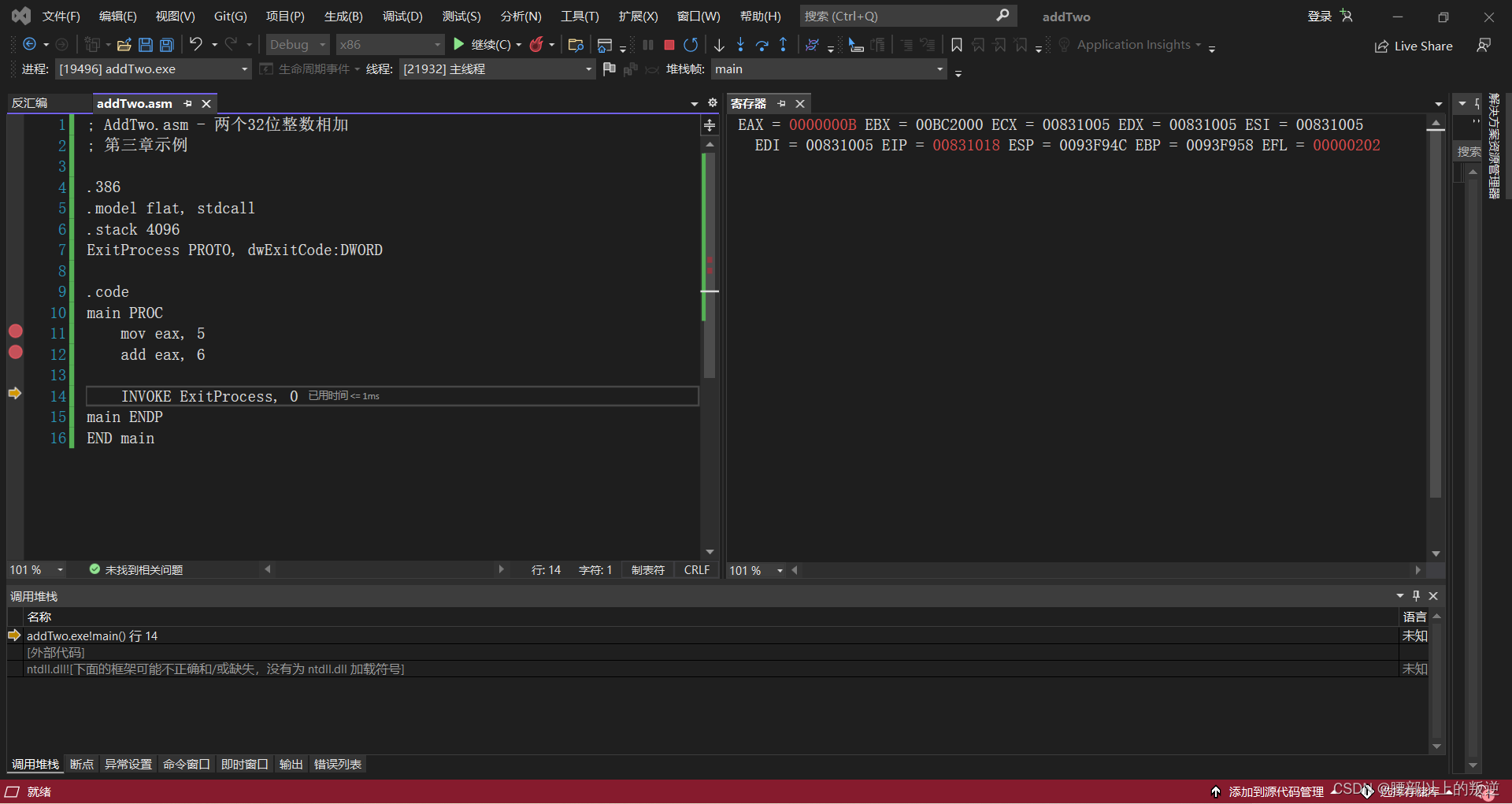
Task: Close the 寄存器 registers tab
Action: click(x=800, y=103)
